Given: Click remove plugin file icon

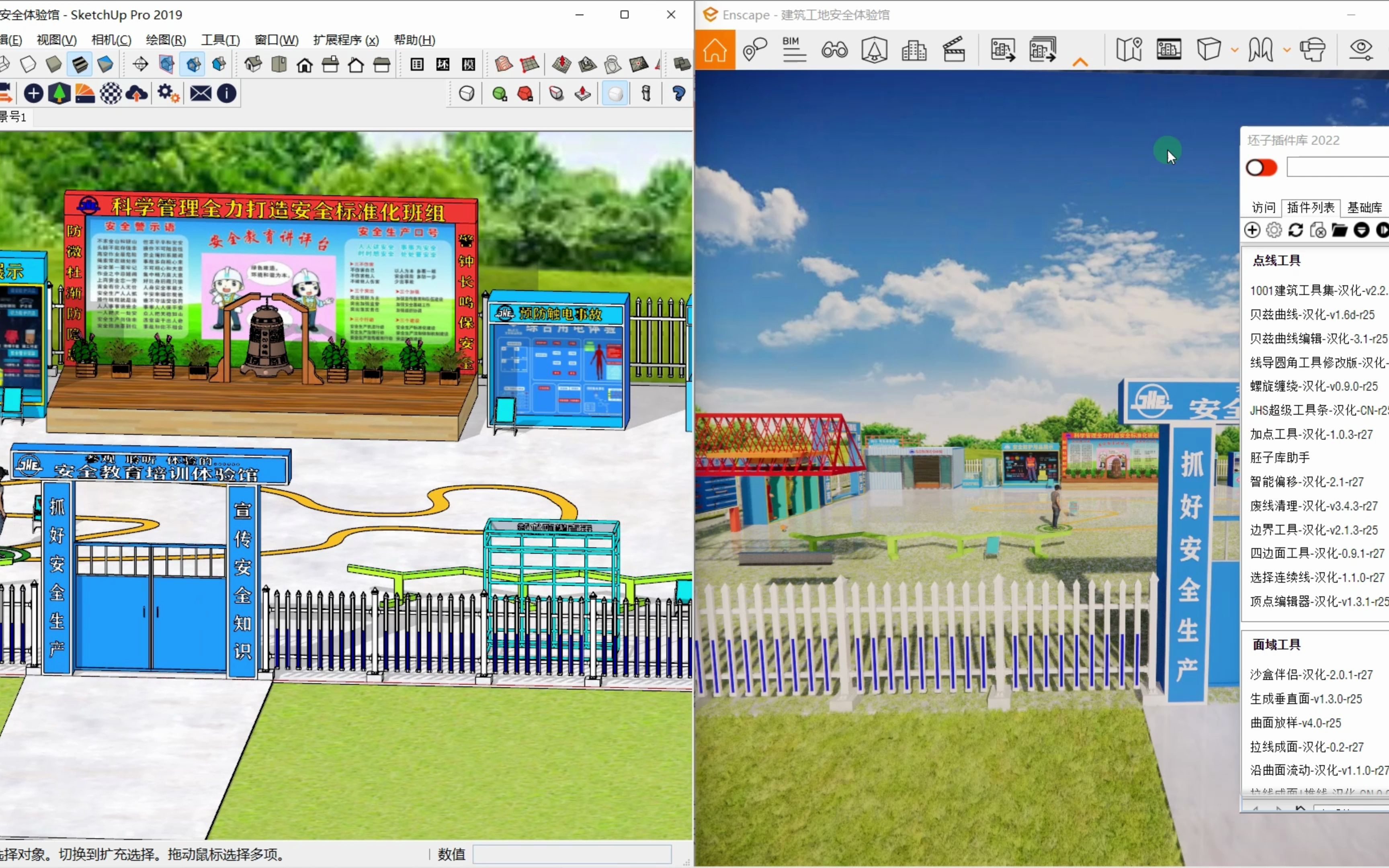Looking at the screenshot, I should [1318, 230].
